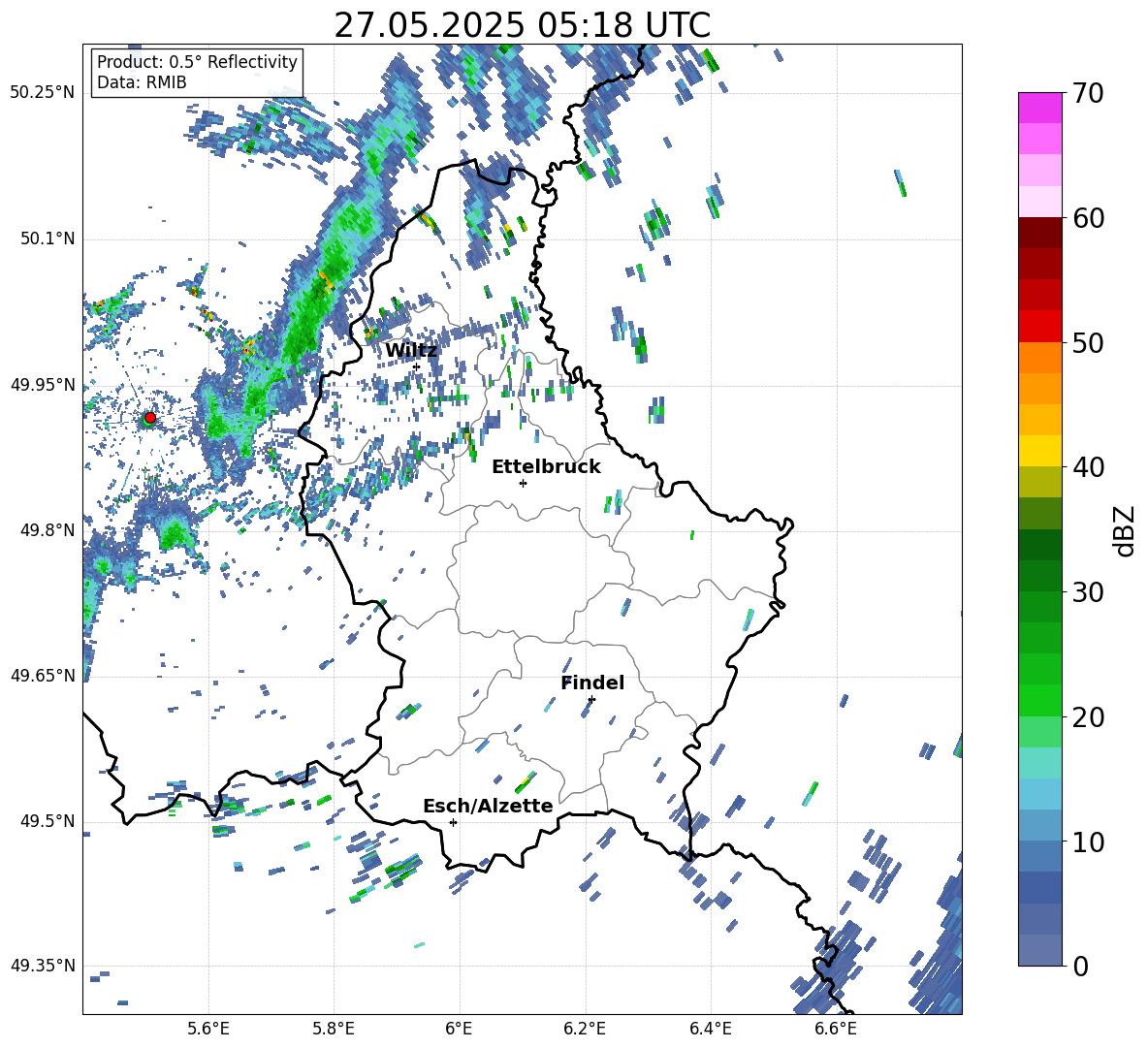Click the 'Data: RMIB' text

click(x=142, y=82)
